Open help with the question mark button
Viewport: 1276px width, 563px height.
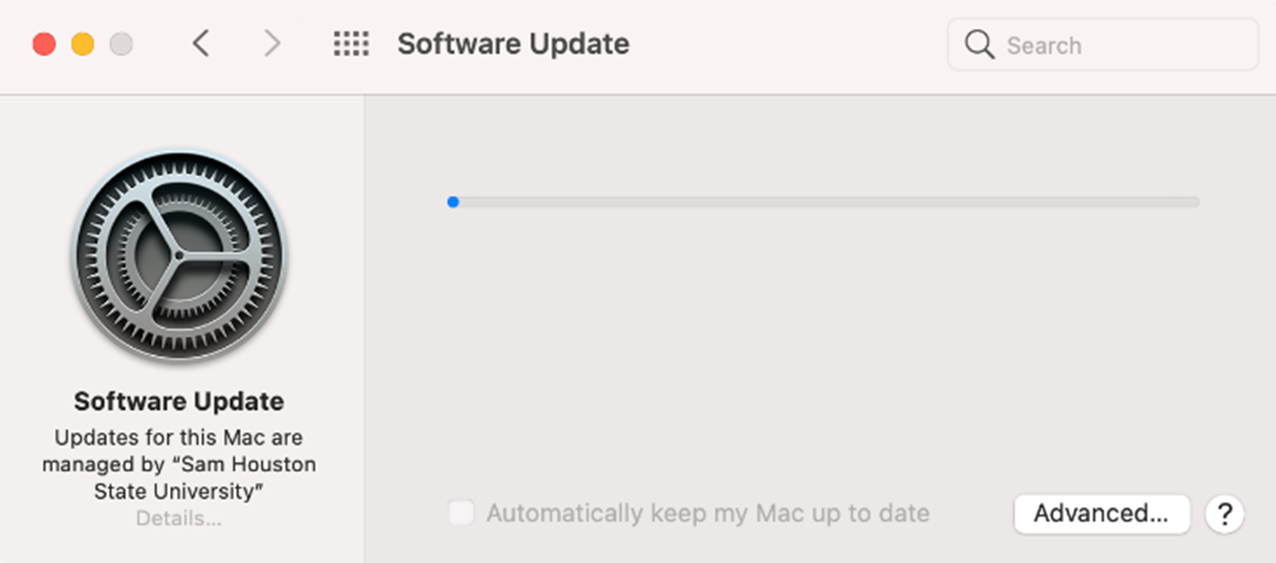(x=1225, y=514)
